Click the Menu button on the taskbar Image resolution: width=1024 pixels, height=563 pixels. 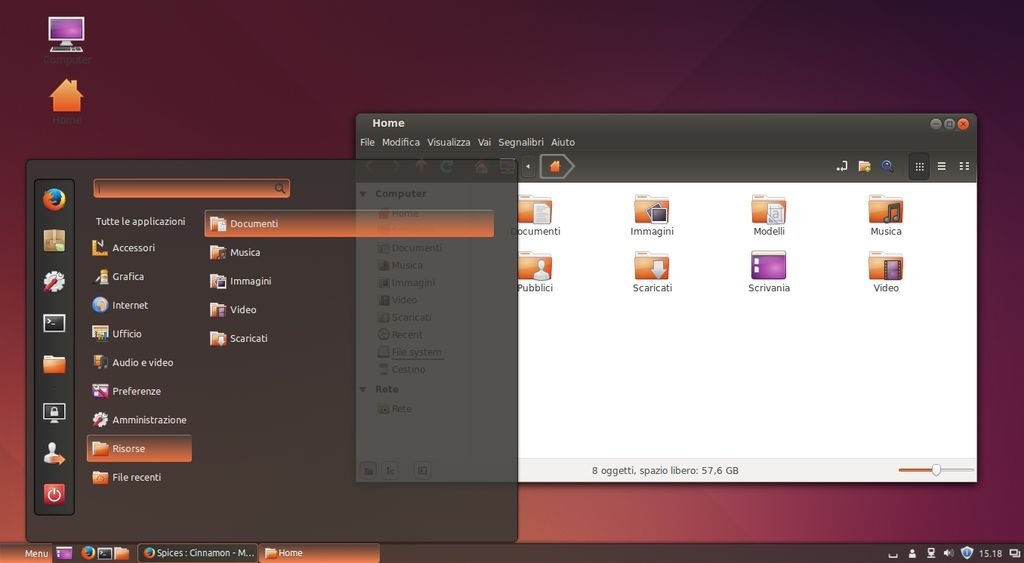pos(36,553)
